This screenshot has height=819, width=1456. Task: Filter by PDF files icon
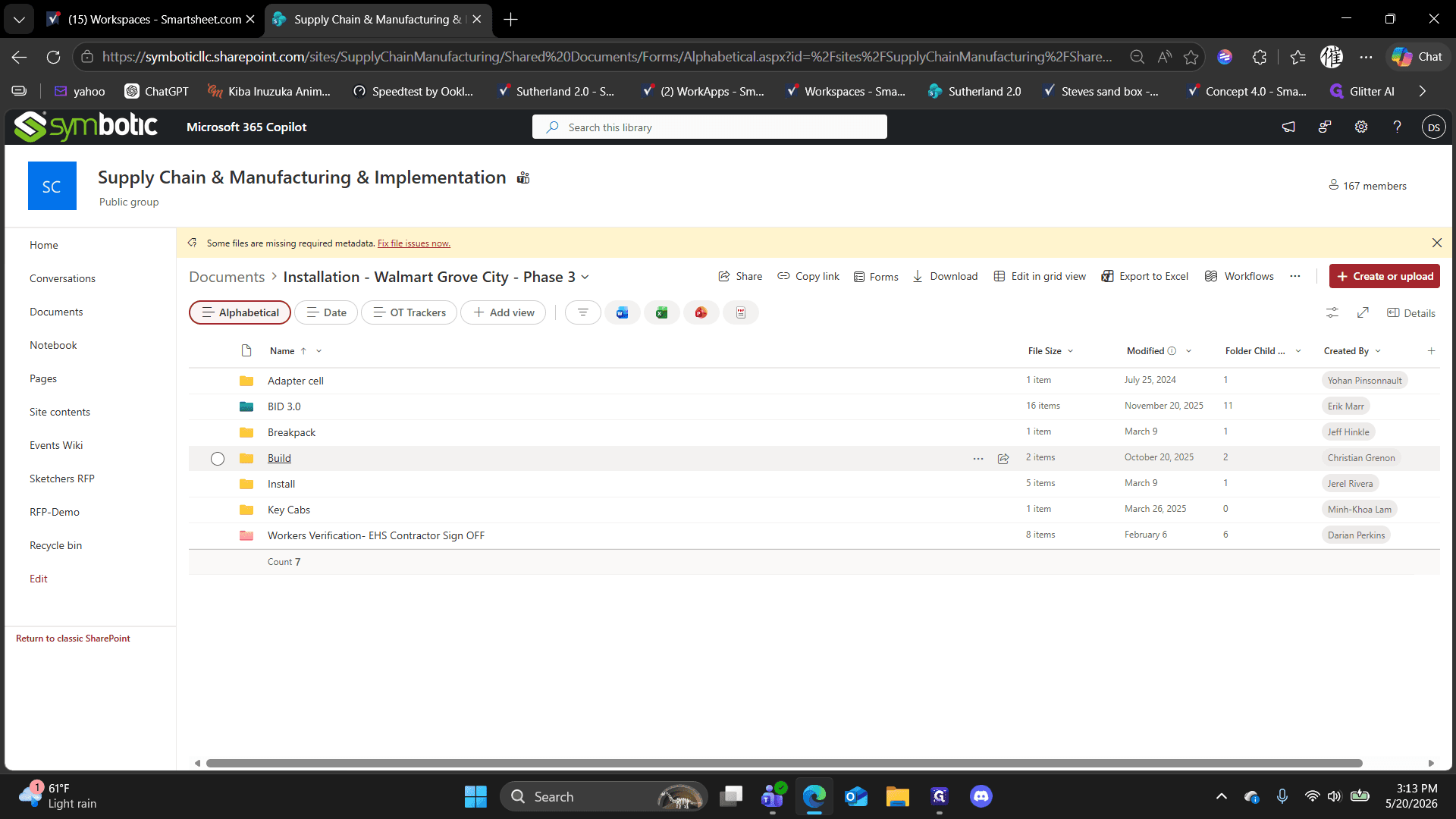click(x=740, y=312)
